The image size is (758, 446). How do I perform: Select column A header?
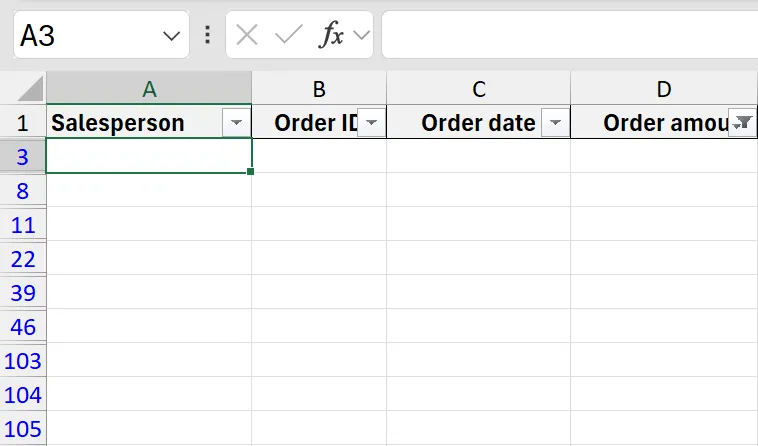tap(149, 89)
